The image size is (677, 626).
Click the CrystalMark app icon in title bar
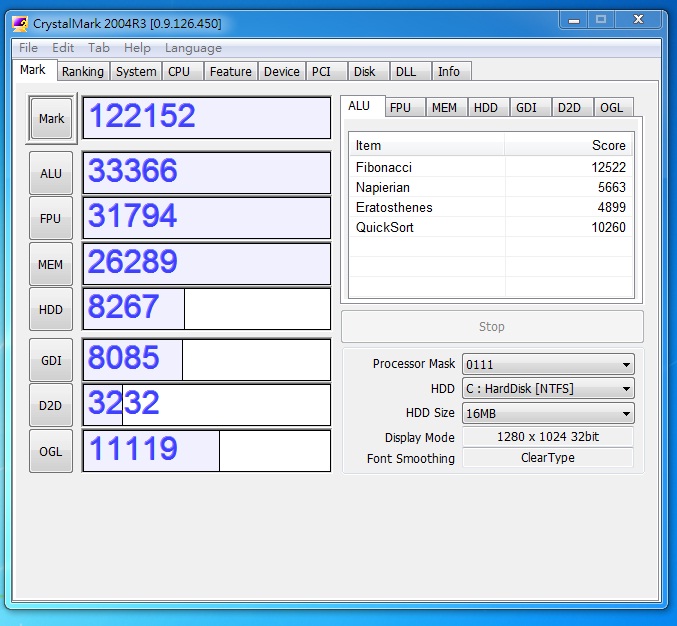tap(20, 24)
